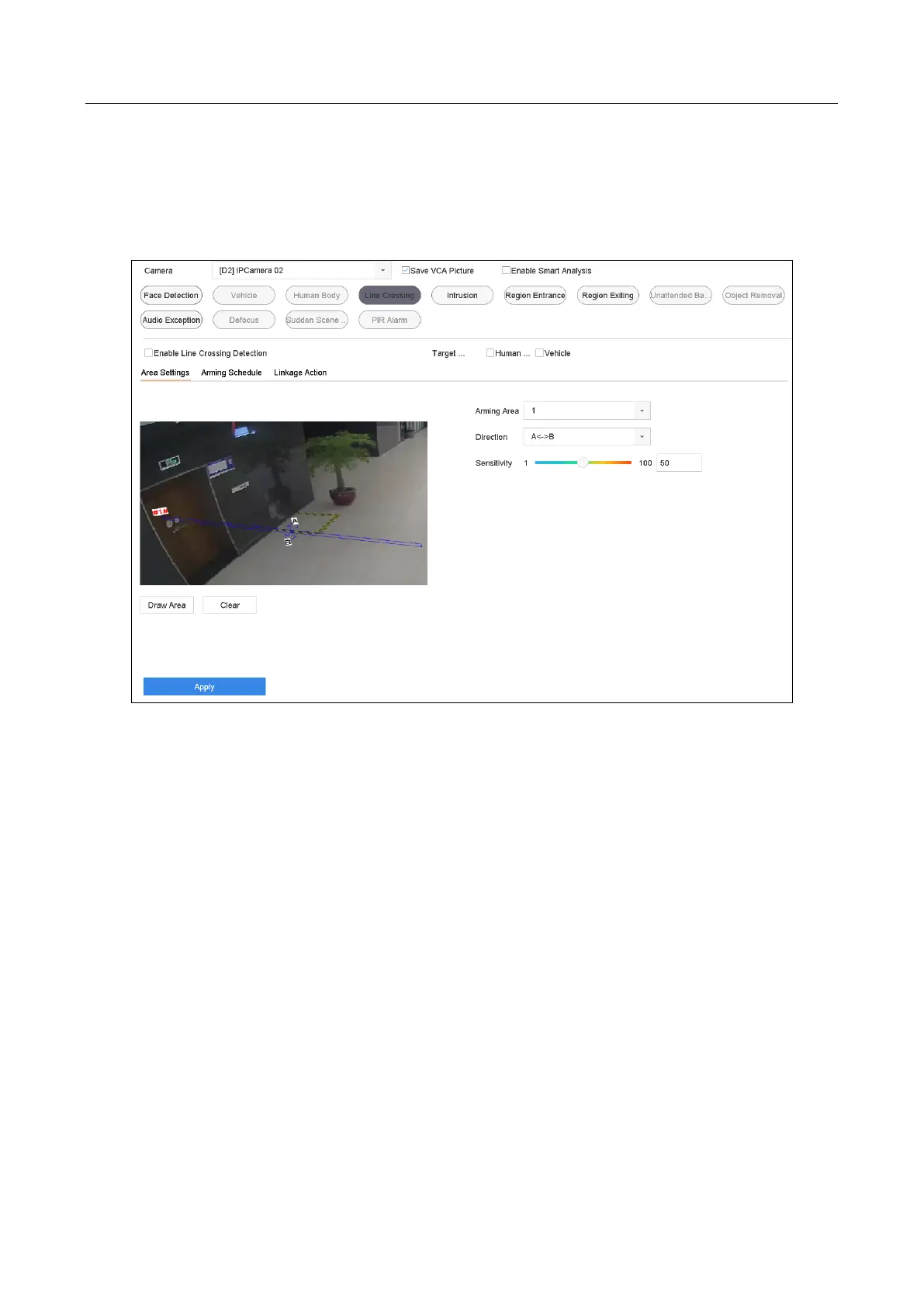Switch to the Linkage Action tab

(300, 373)
